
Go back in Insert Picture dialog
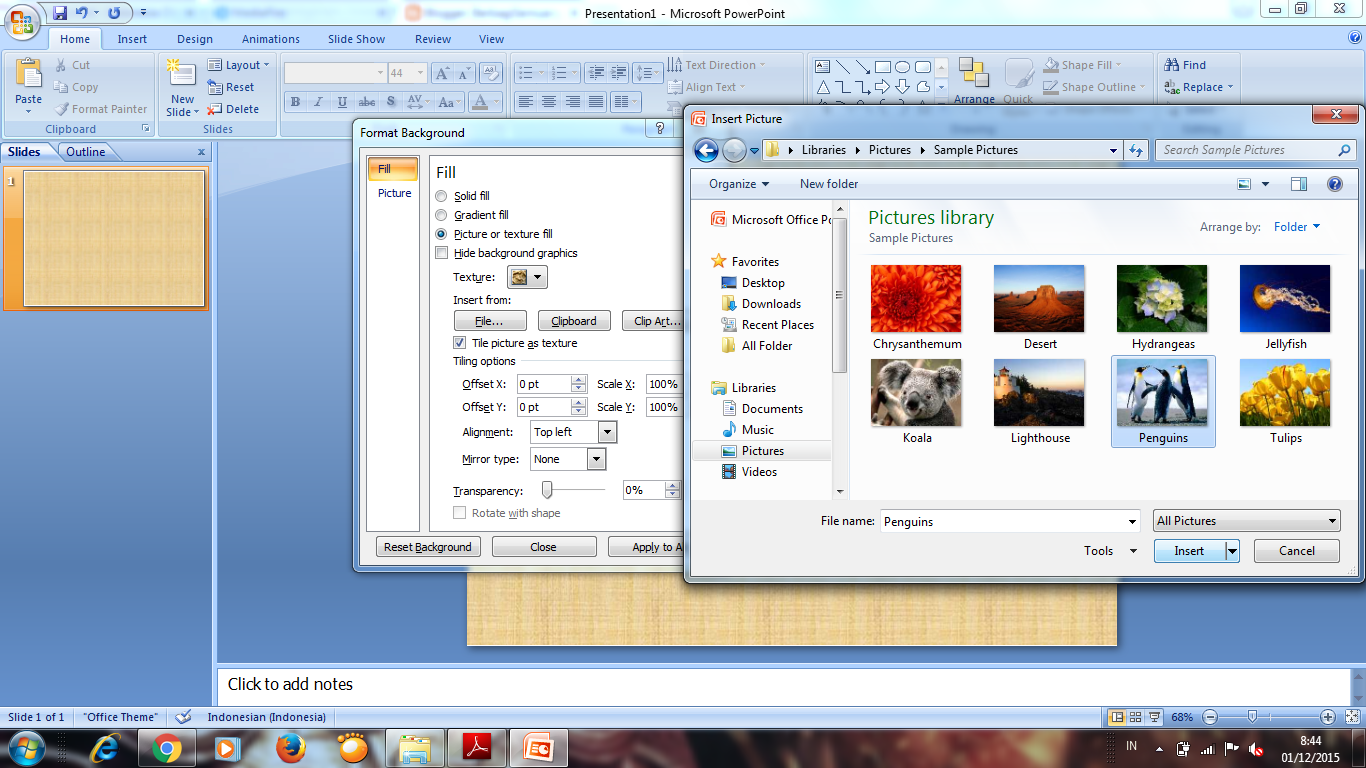(706, 150)
